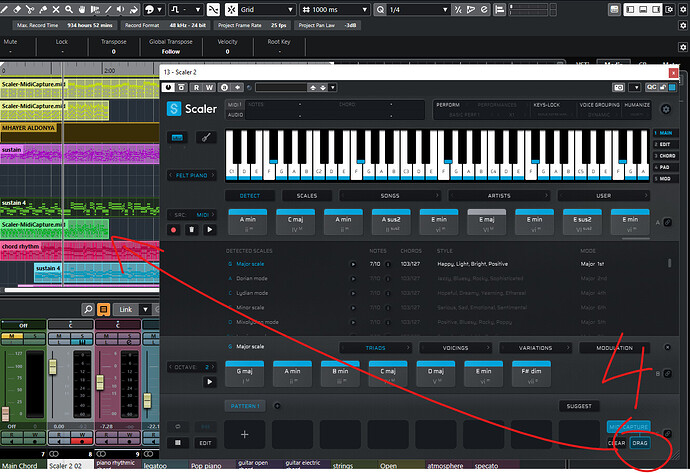Play detected chords in section A
The image size is (690, 473).
pos(209,230)
